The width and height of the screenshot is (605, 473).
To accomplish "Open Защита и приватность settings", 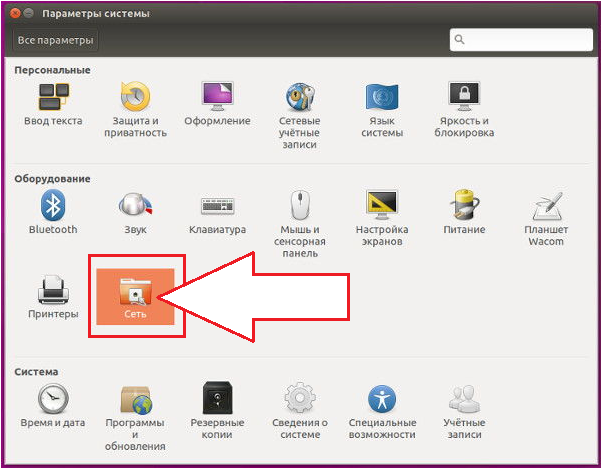I will pos(135,96).
